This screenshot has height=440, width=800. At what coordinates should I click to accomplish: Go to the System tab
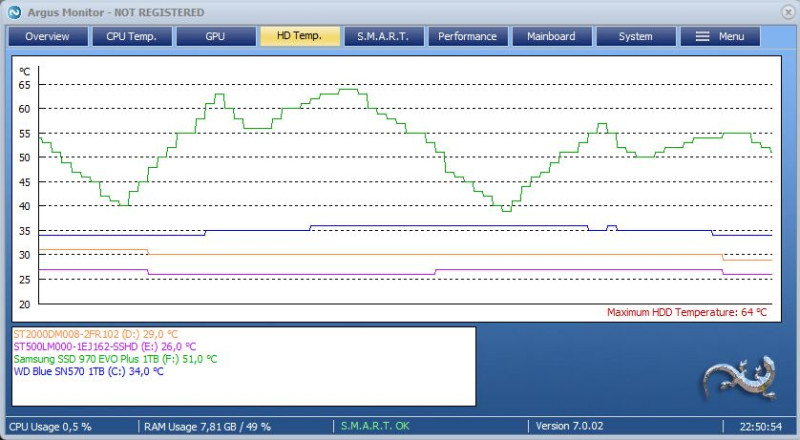(x=636, y=36)
